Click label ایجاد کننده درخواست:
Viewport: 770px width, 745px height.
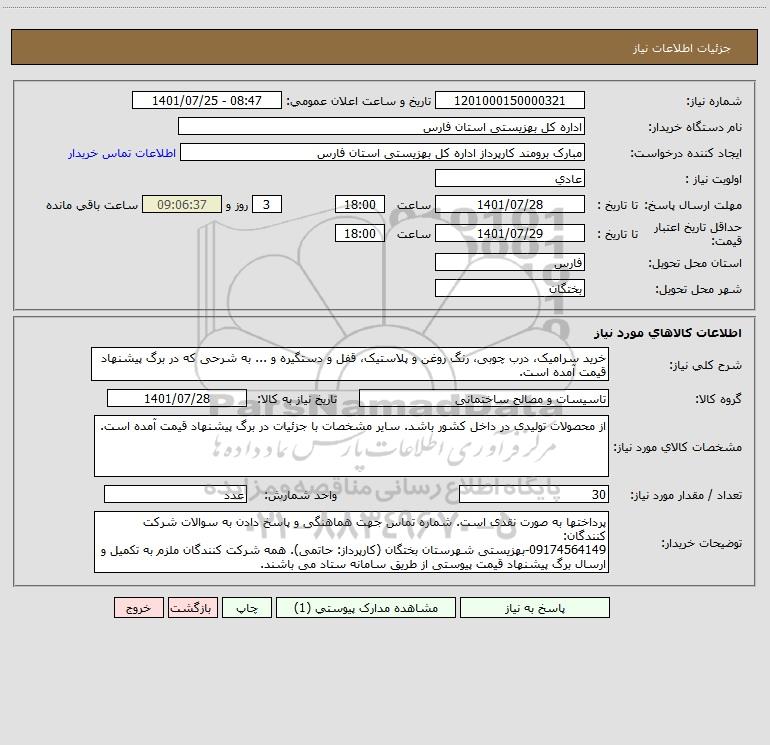pyautogui.click(x=686, y=154)
